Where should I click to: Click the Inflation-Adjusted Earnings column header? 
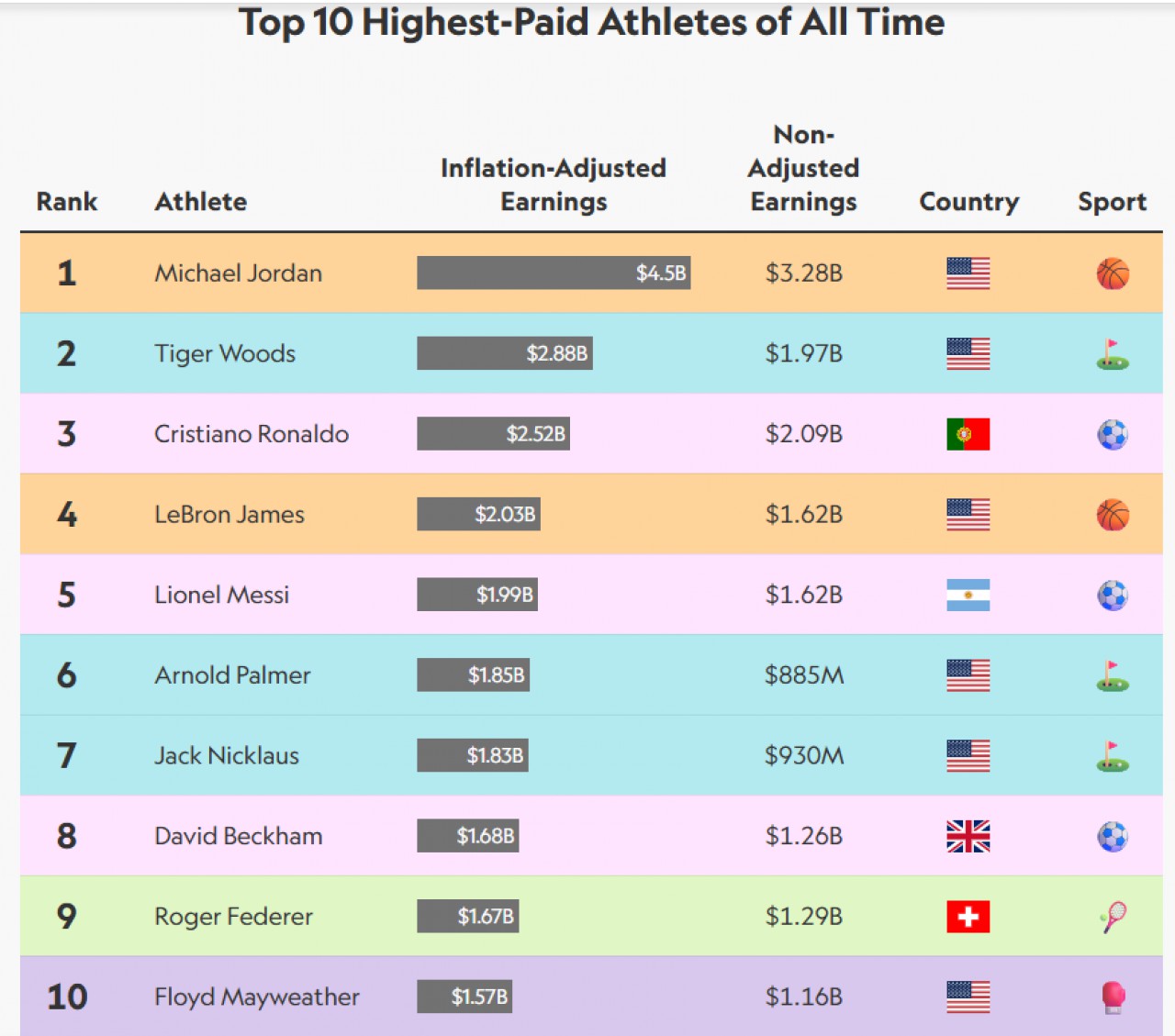tap(554, 184)
